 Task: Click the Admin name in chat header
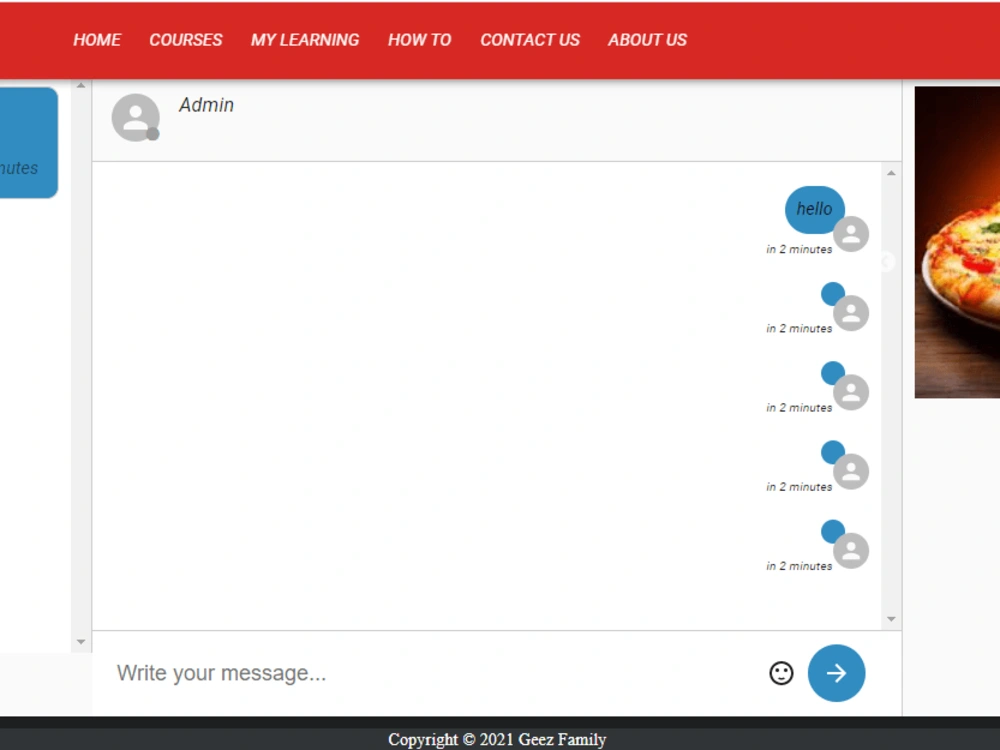(x=206, y=105)
